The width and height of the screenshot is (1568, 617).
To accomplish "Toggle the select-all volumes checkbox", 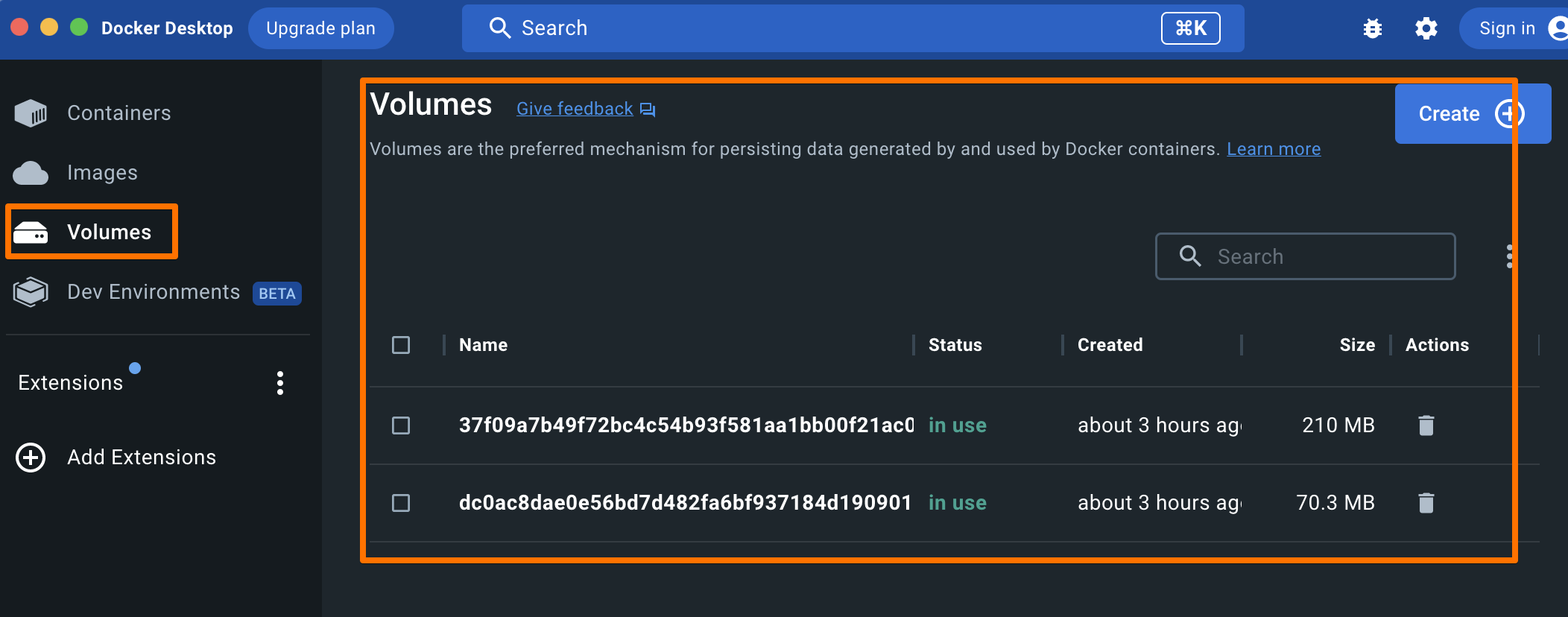I will click(401, 345).
